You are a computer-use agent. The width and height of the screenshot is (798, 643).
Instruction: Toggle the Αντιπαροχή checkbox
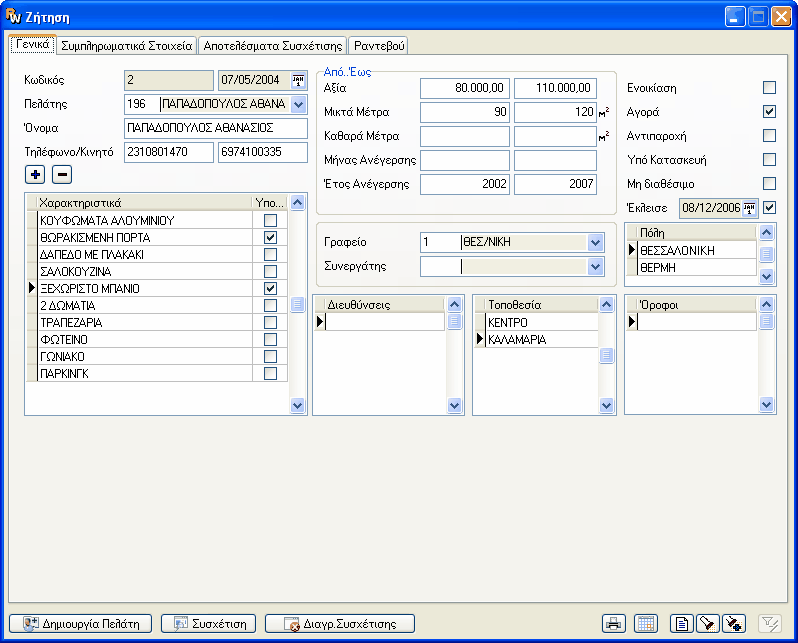click(x=770, y=135)
